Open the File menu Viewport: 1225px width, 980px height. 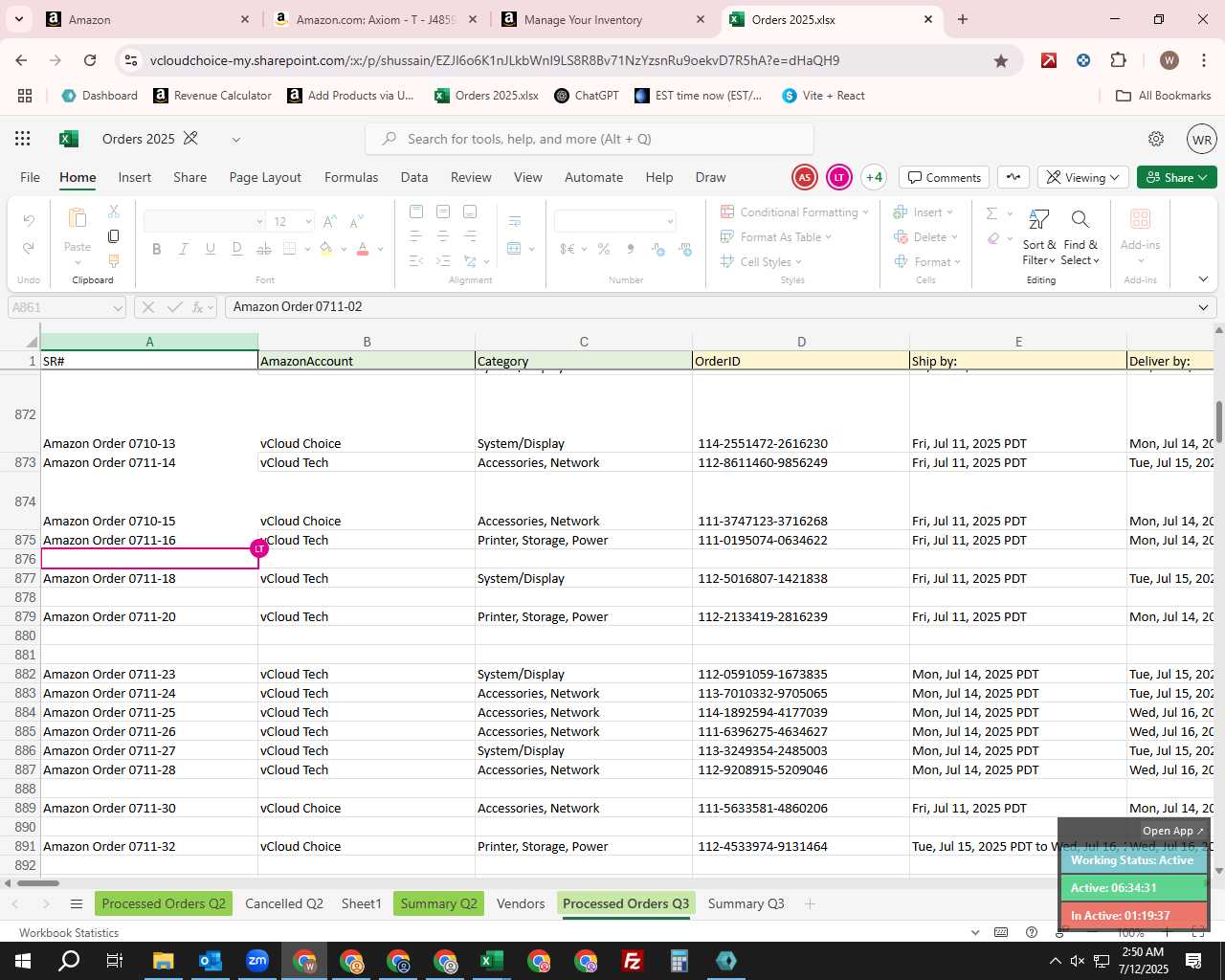[x=31, y=177]
